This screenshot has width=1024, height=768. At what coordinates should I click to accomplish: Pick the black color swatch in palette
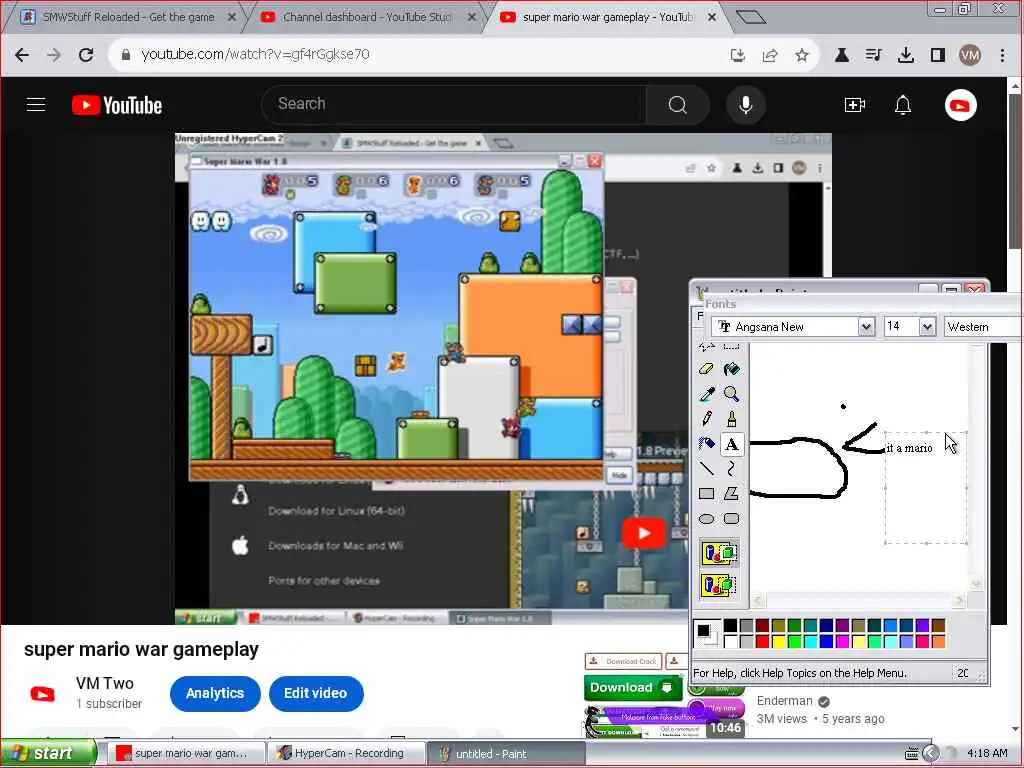730,626
